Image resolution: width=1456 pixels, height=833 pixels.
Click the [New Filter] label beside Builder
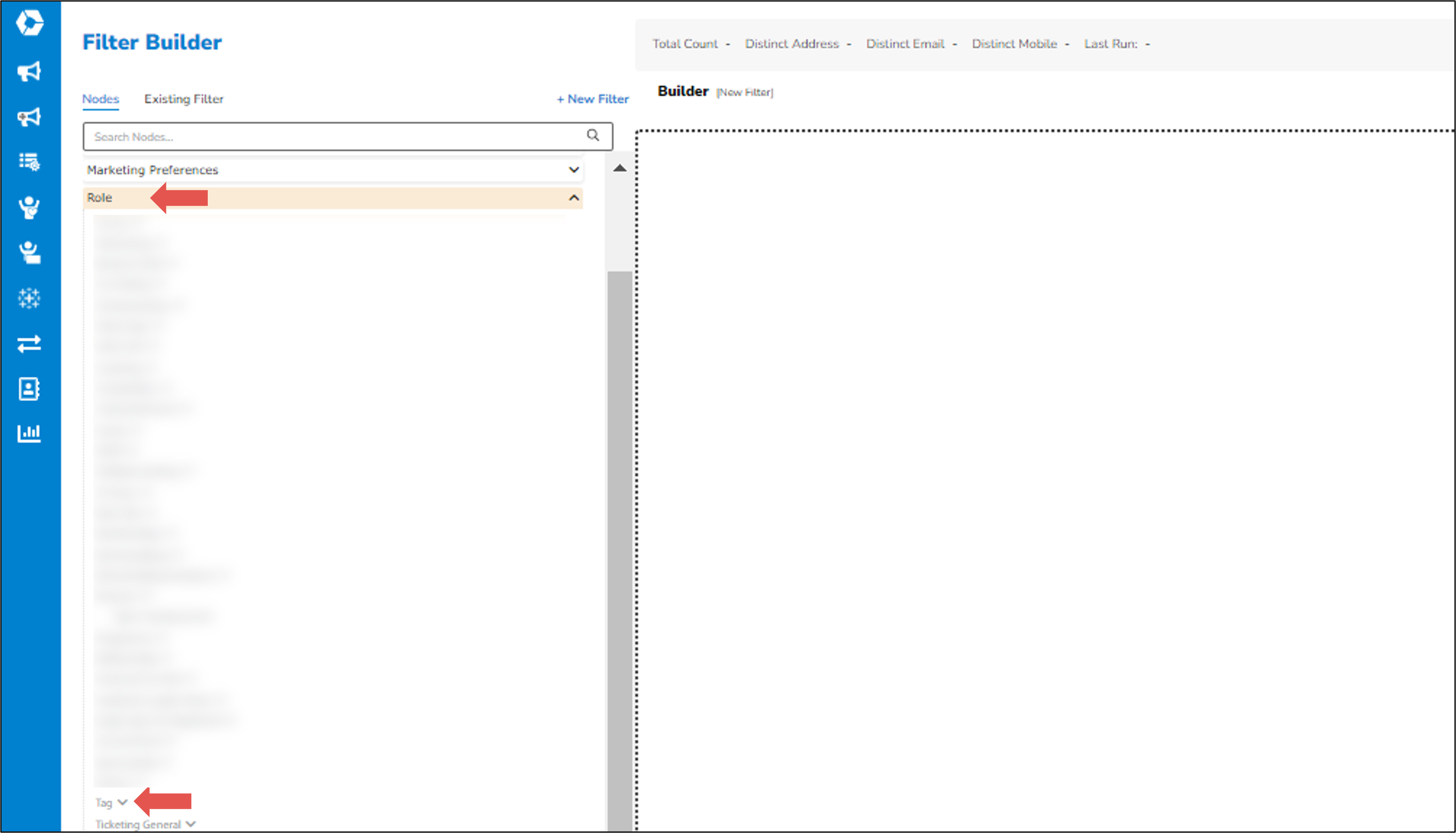pos(745,92)
